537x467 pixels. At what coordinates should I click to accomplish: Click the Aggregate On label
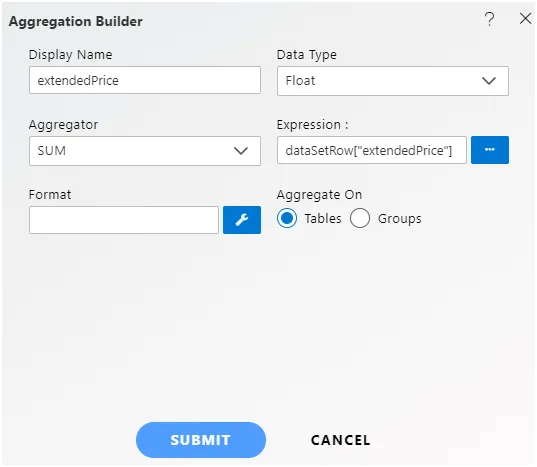pyautogui.click(x=319, y=195)
